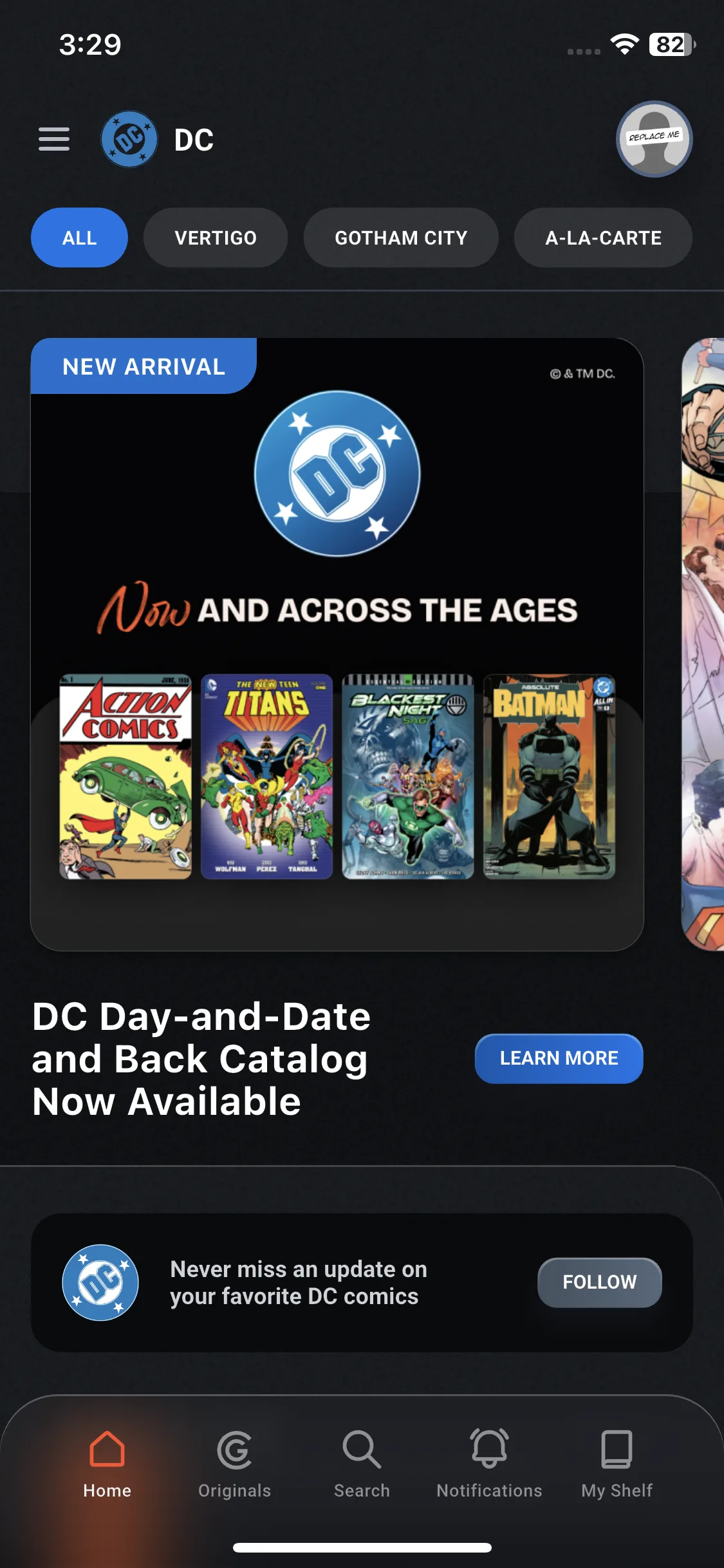Select the ALL filter chip

point(79,238)
